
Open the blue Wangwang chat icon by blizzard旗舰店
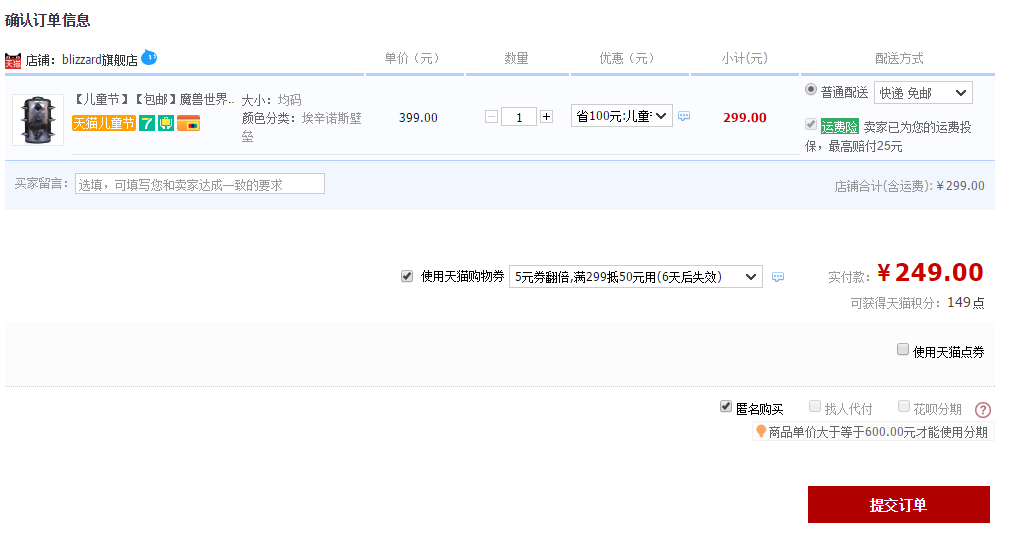[x=149, y=57]
